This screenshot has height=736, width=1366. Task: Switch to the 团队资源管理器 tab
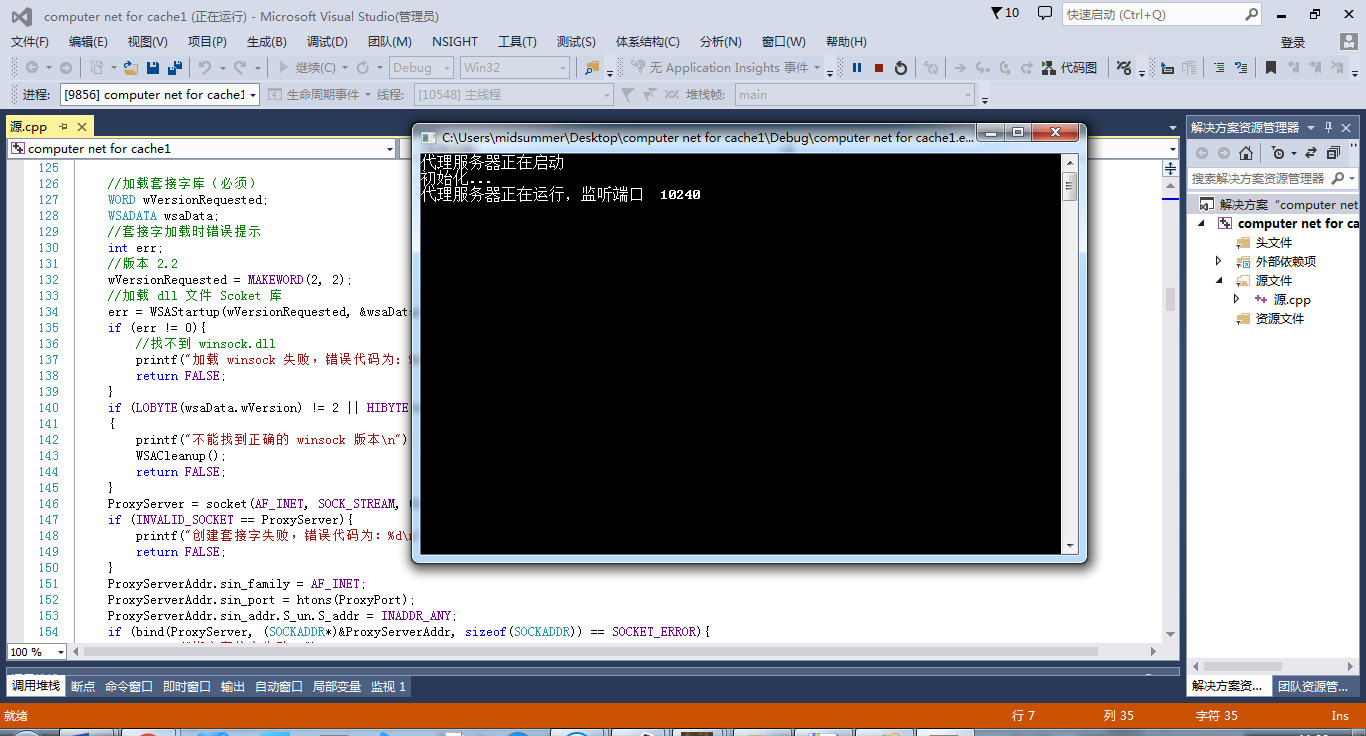coord(1313,687)
